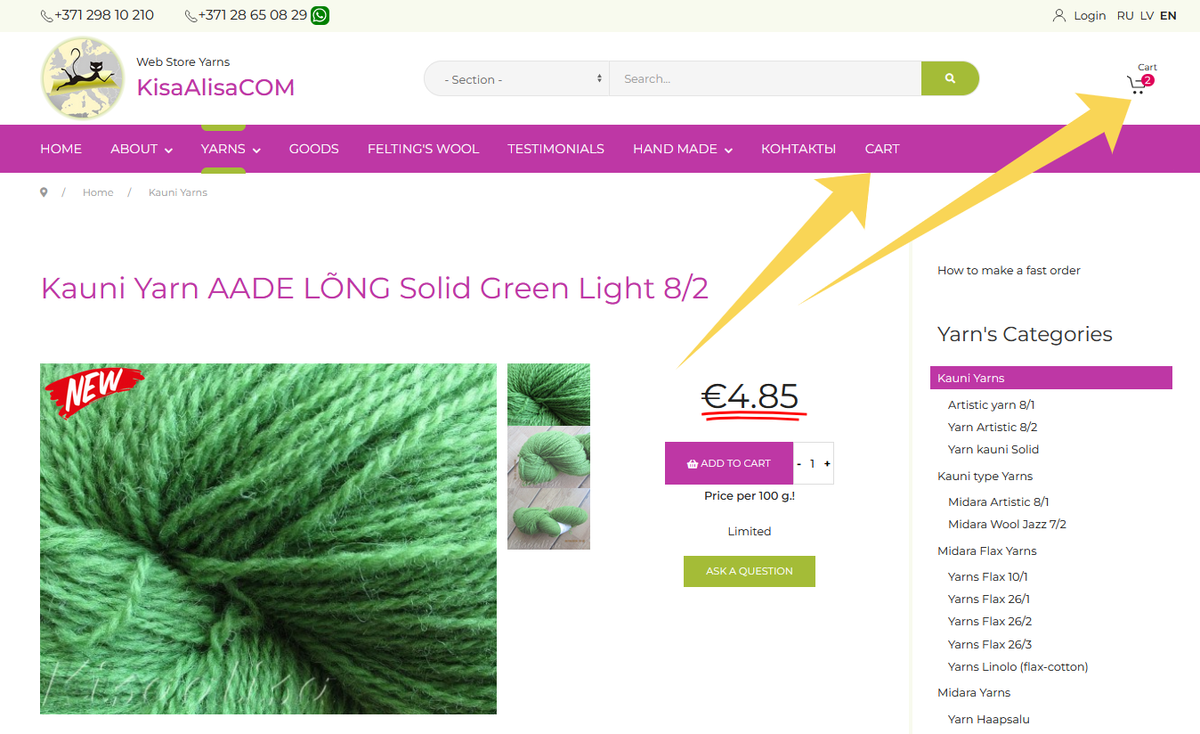The width and height of the screenshot is (1200, 734).
Task: Expand the HAND MADE menu dropdown
Action: coord(683,149)
